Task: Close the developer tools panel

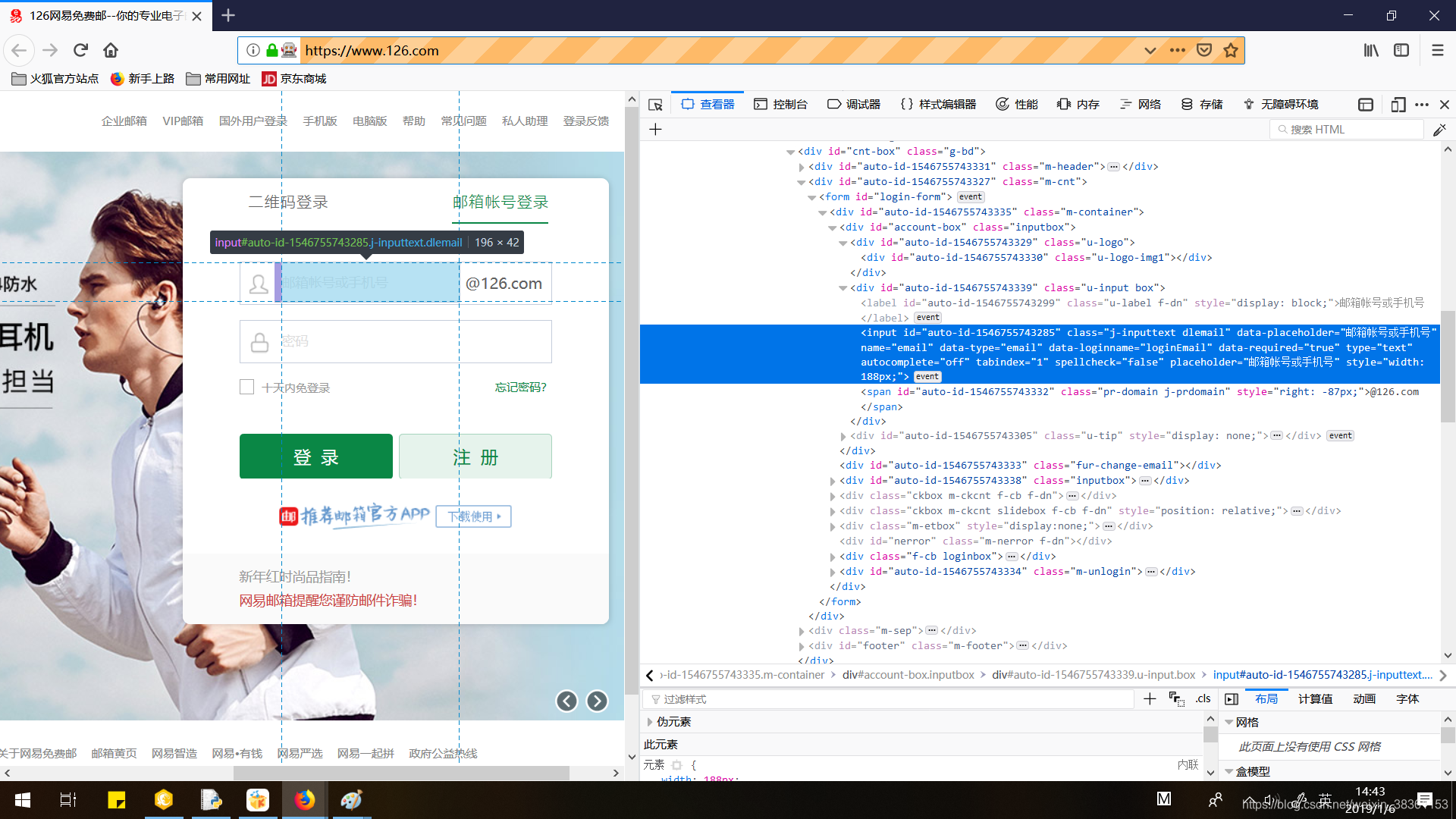Action: [1445, 105]
